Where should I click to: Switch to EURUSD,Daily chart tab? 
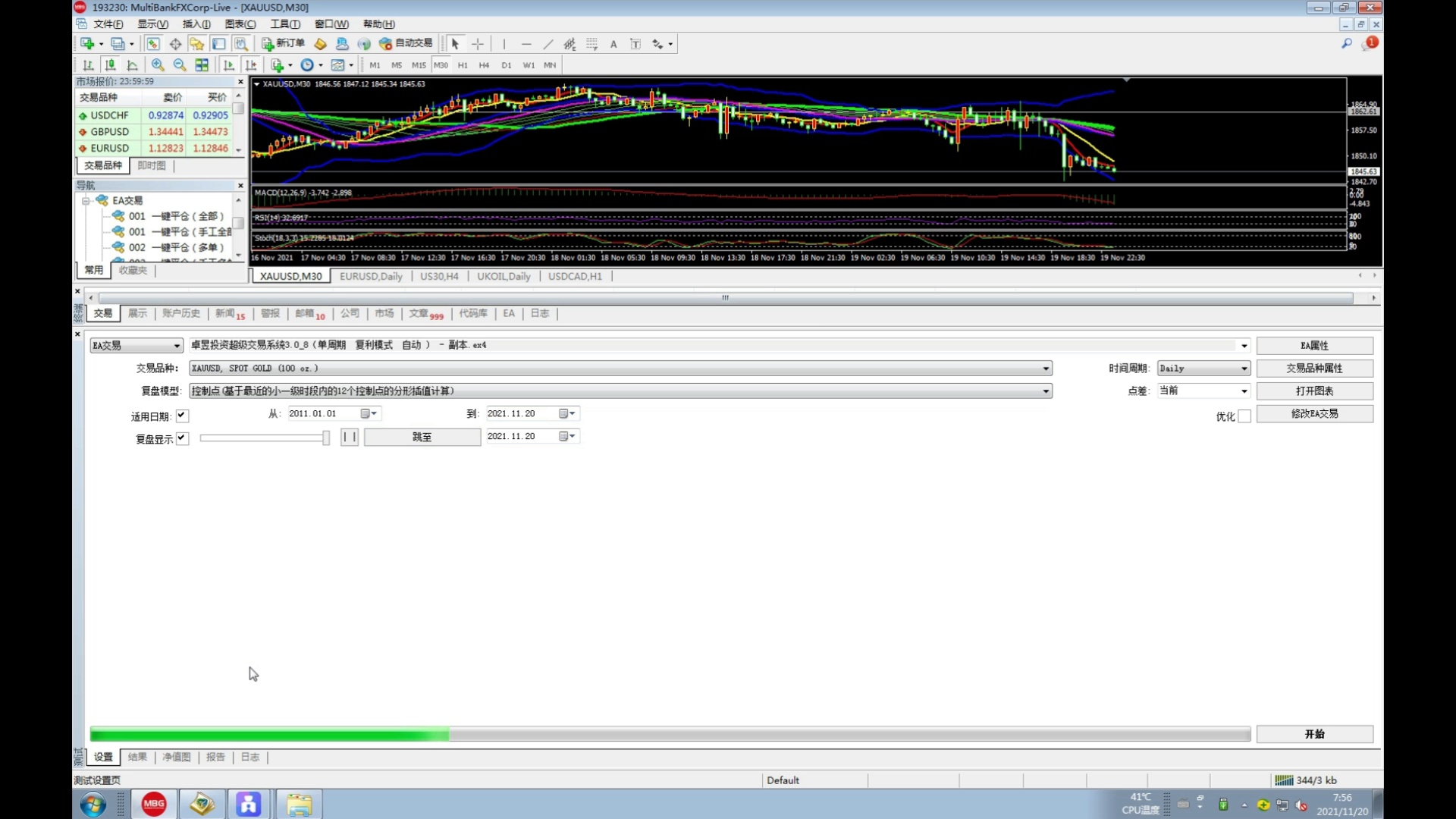[371, 277]
